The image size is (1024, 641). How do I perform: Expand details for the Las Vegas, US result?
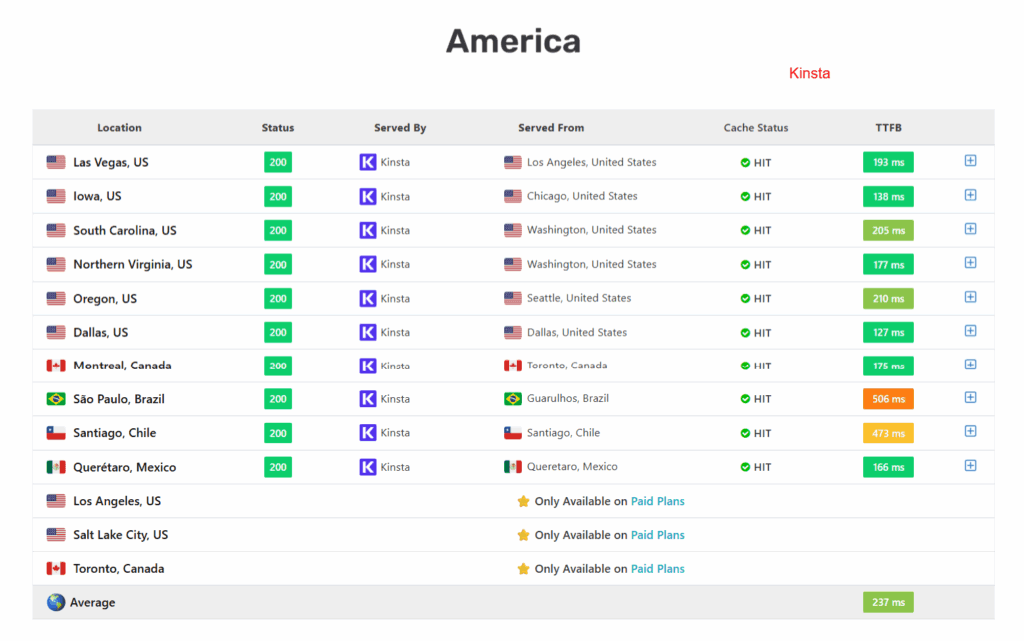(970, 161)
